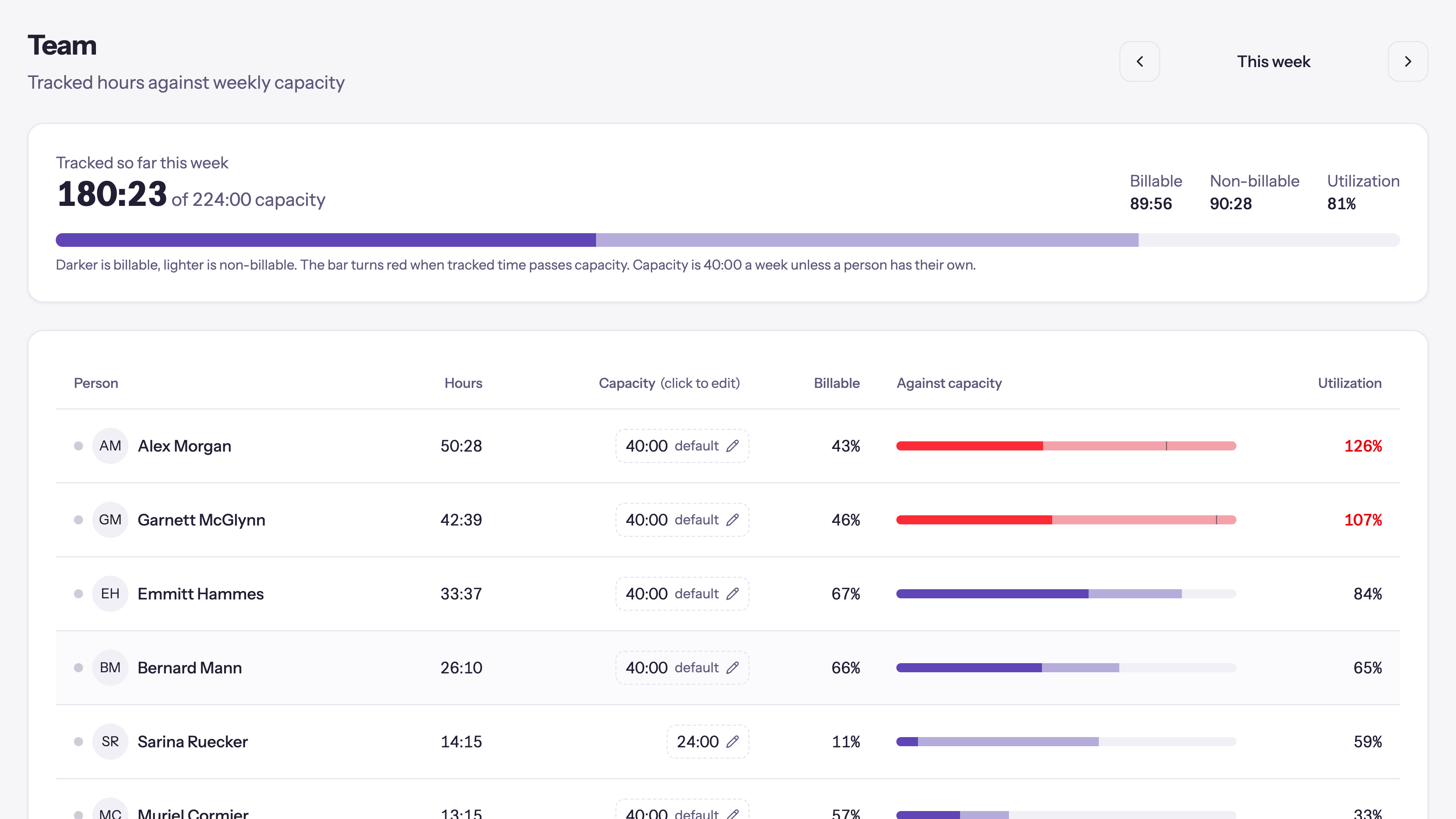Click the summary Utilization 81% figure
Screen dimensions: 1456x819
[x=1341, y=204]
